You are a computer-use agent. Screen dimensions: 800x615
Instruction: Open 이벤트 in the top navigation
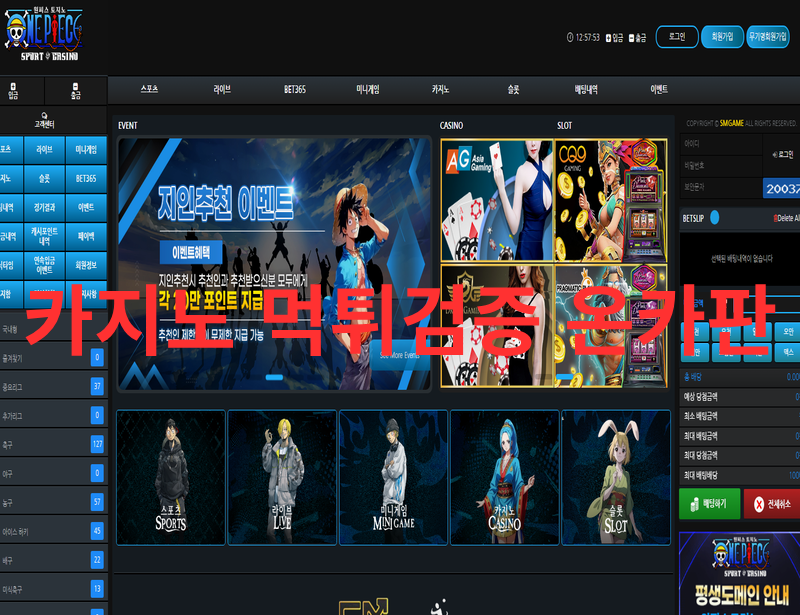[659, 89]
